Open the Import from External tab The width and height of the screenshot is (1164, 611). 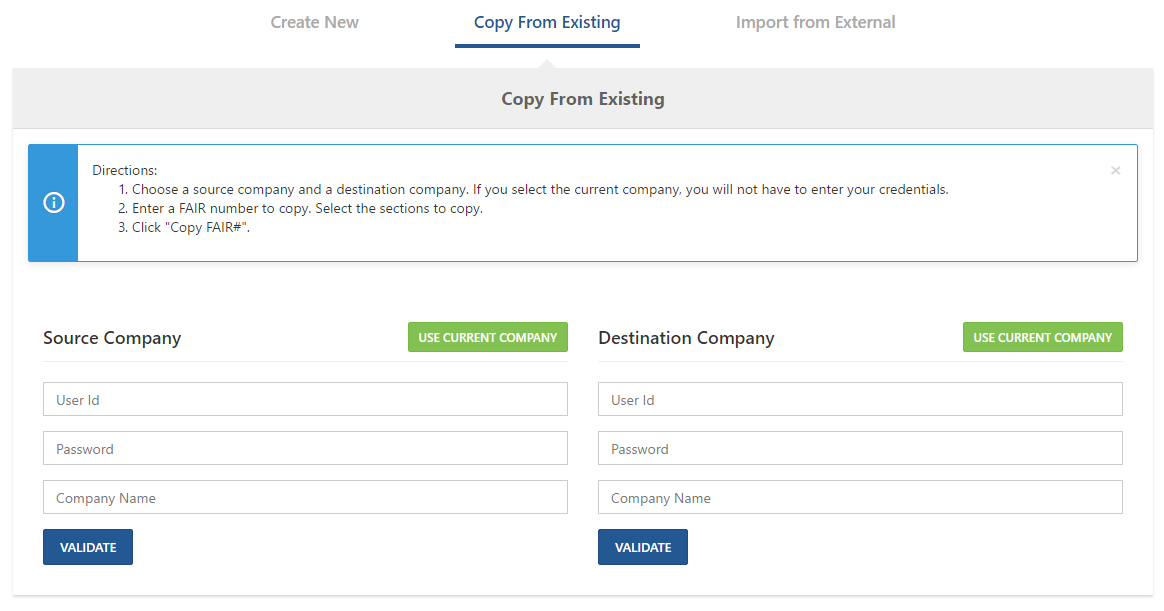(x=815, y=22)
